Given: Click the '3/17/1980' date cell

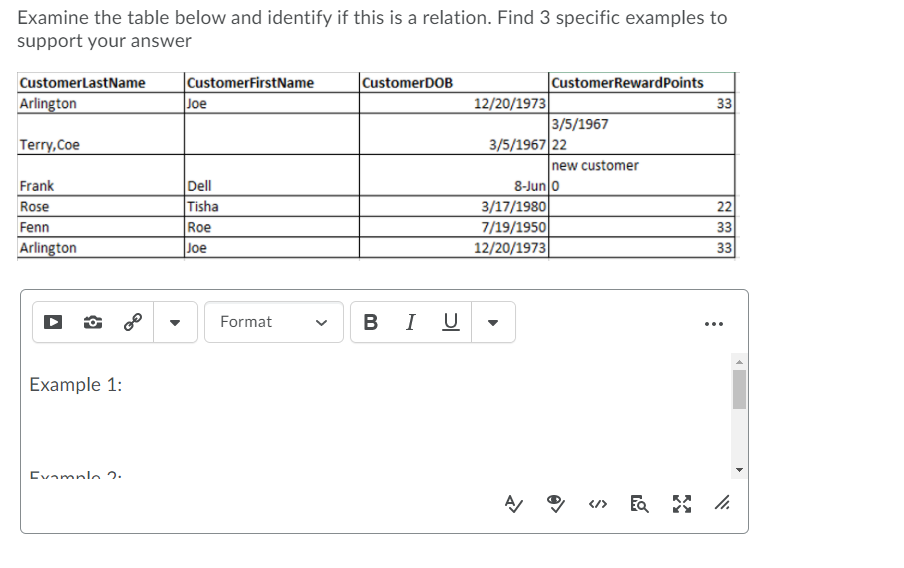Looking at the screenshot, I should (454, 206).
